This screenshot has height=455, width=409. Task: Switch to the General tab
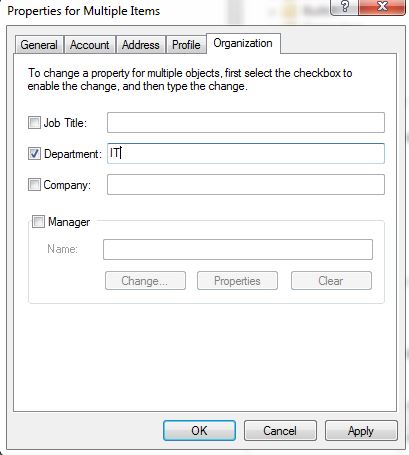39,45
